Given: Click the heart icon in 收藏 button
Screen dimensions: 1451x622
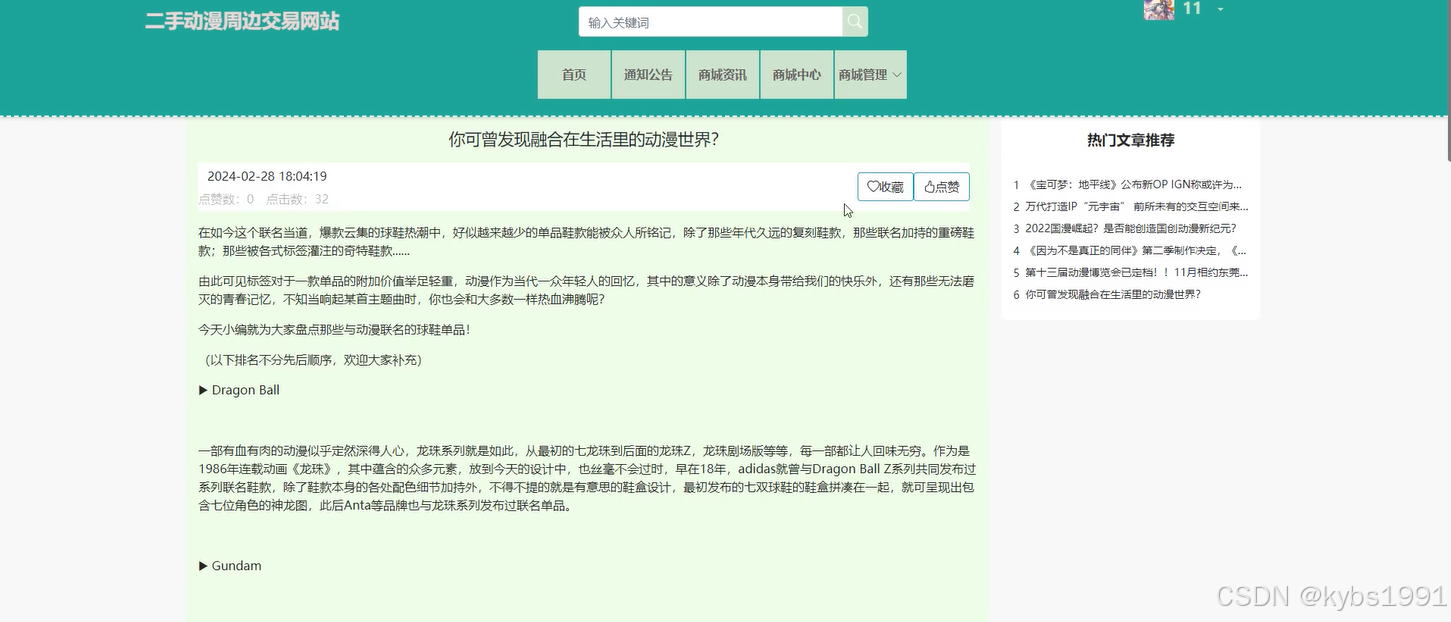Looking at the screenshot, I should click(873, 187).
